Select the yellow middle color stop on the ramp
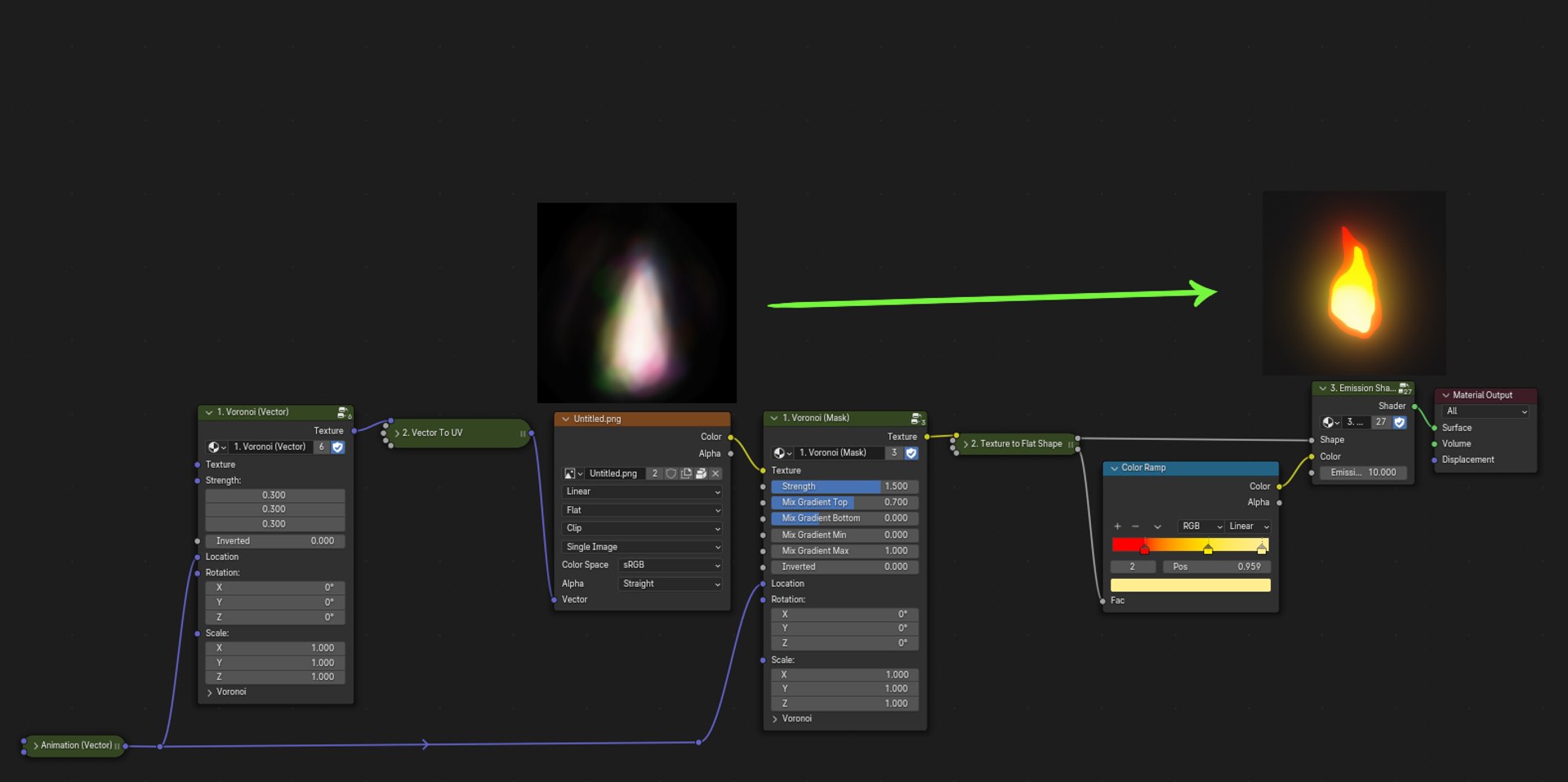The height and width of the screenshot is (782, 1568). tap(1208, 549)
